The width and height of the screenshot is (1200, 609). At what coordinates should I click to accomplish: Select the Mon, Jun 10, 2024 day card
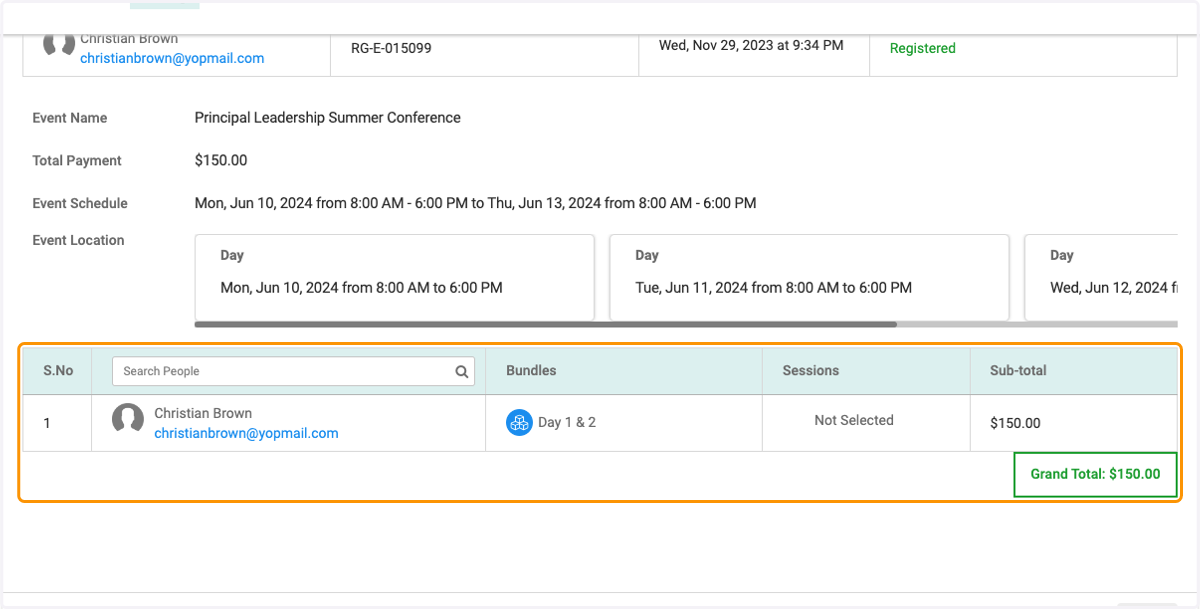[395, 277]
